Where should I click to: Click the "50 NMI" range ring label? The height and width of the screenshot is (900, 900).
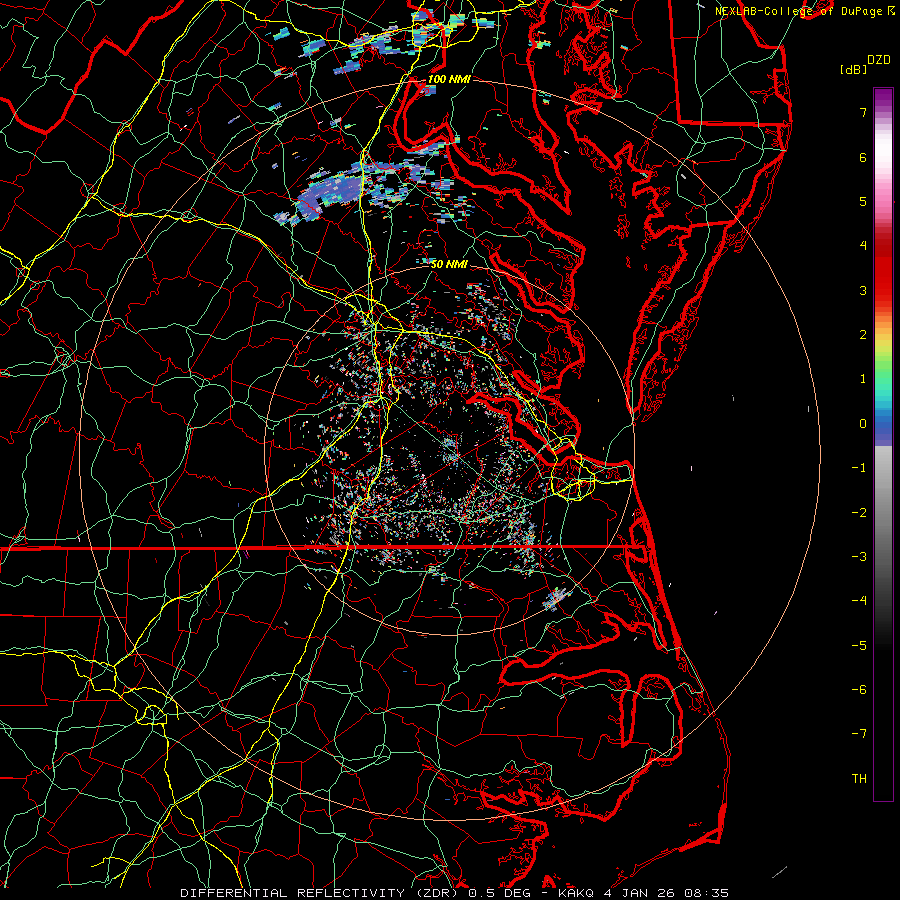click(449, 264)
